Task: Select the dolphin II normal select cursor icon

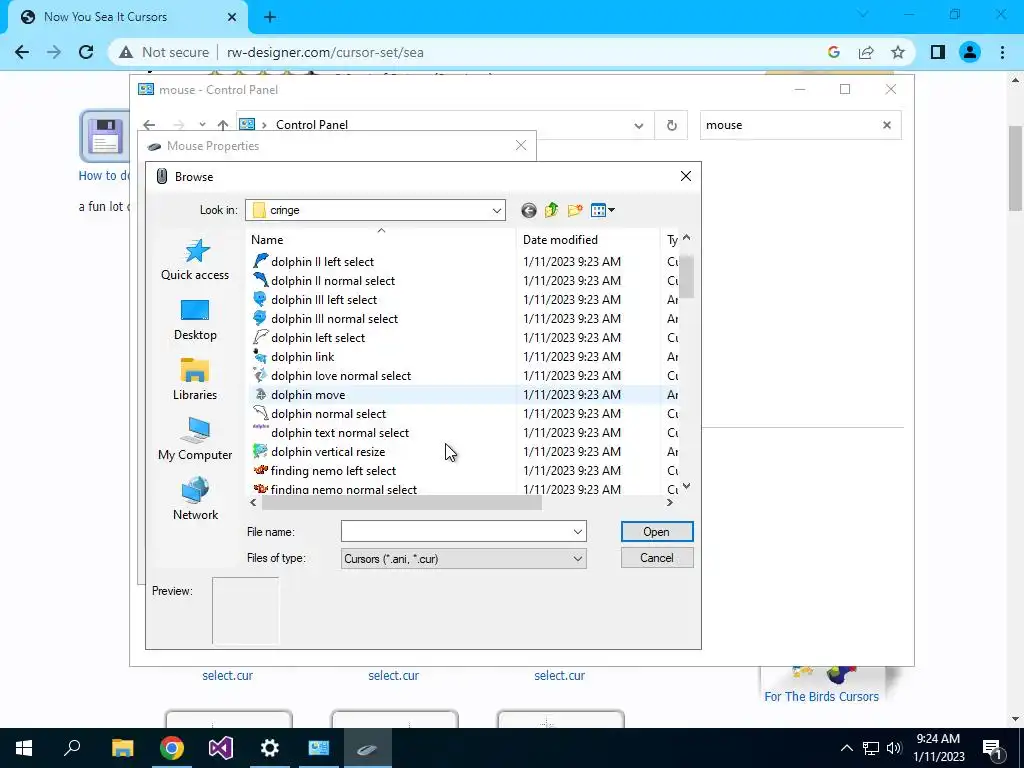Action: (x=261, y=280)
